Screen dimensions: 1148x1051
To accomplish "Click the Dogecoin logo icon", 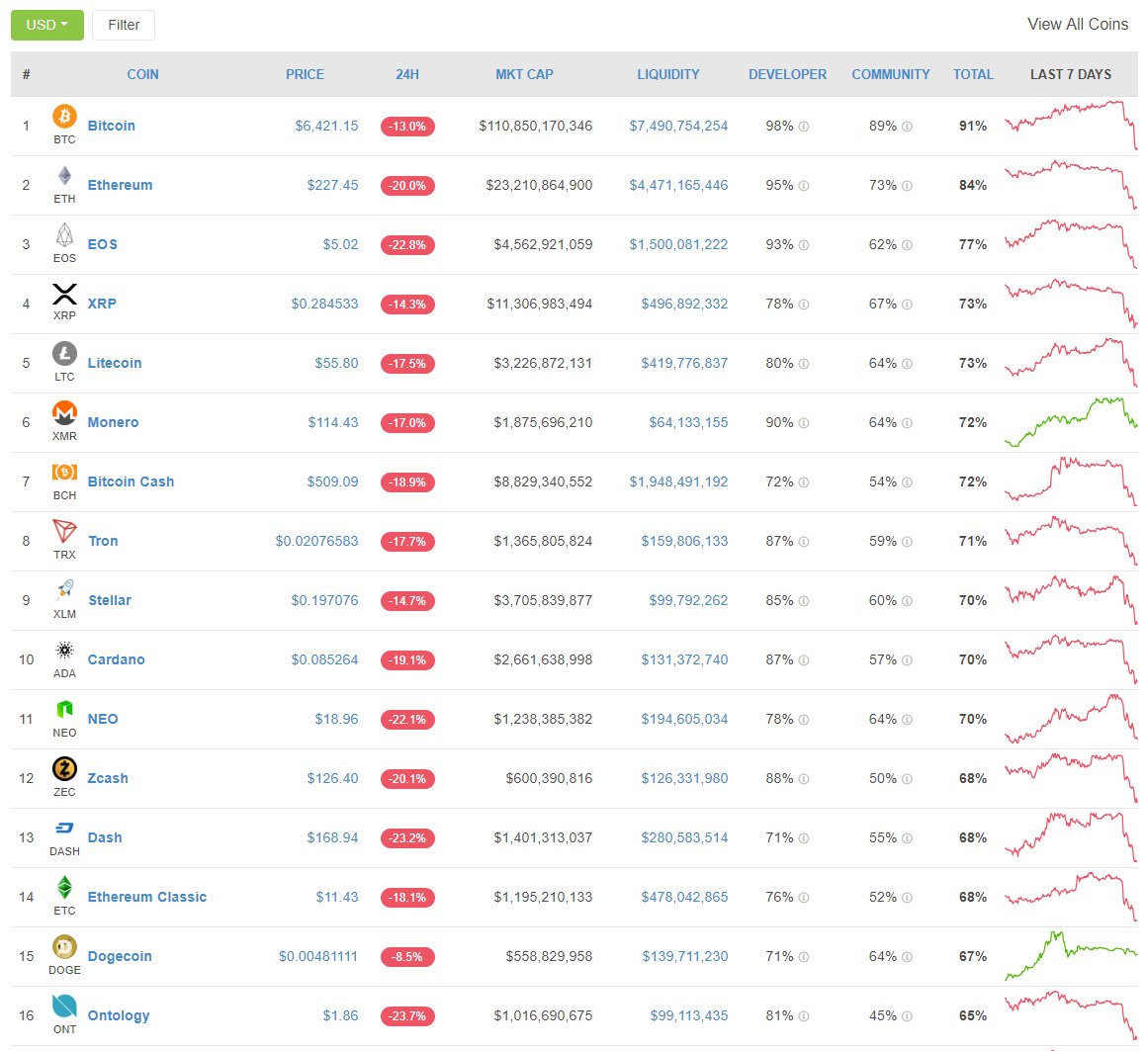I will click(64, 947).
